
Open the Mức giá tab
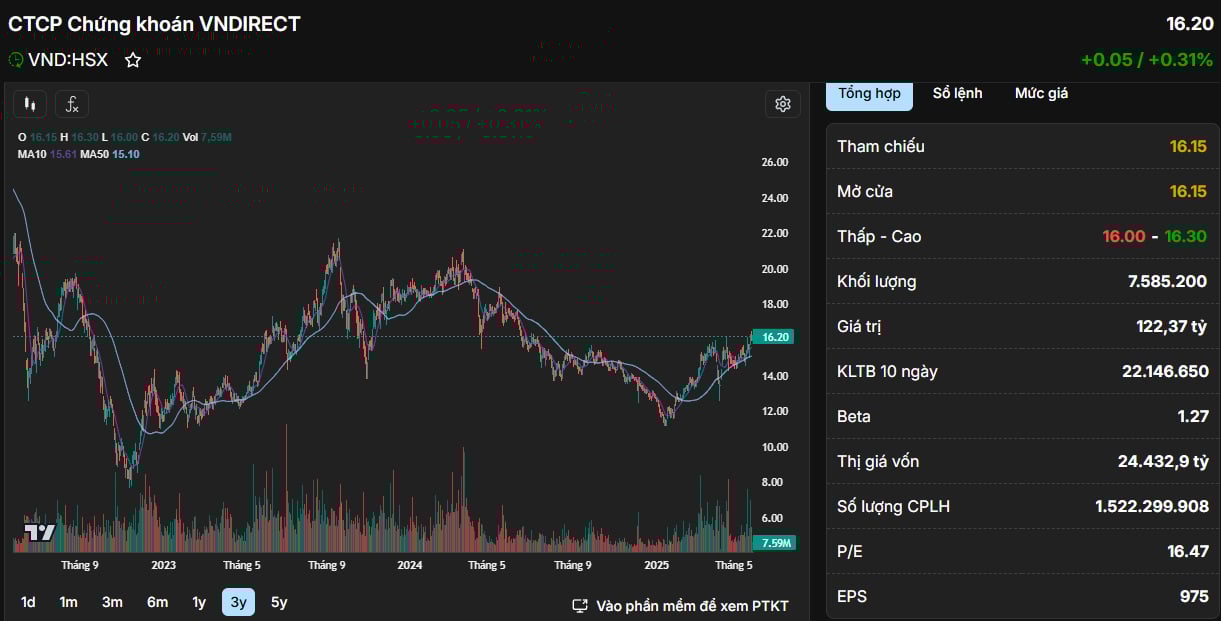(1042, 93)
